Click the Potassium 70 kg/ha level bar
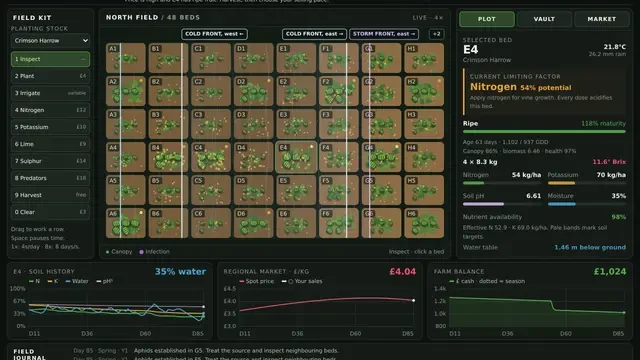This screenshot has height=360, width=640. [587, 183]
